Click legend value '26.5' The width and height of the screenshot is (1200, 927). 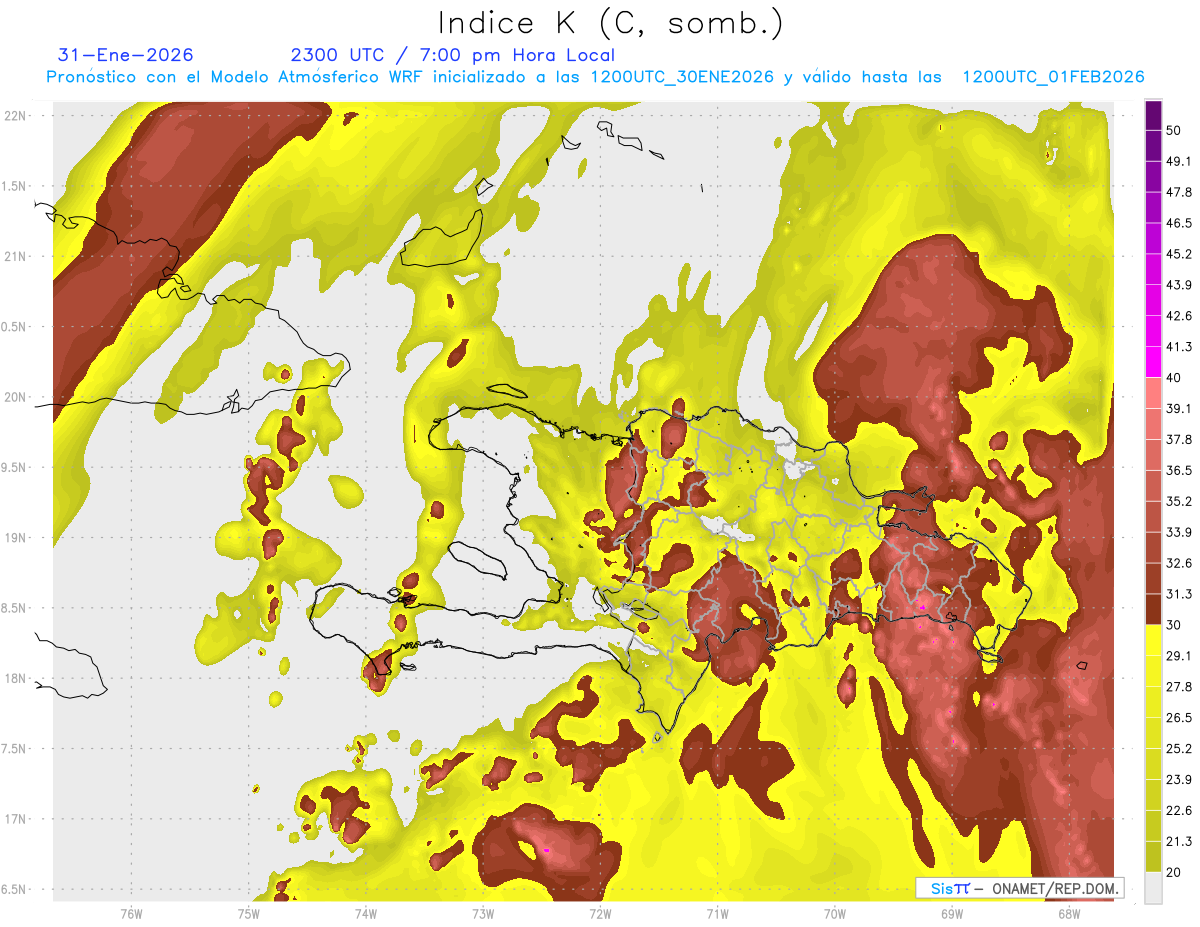click(1178, 718)
